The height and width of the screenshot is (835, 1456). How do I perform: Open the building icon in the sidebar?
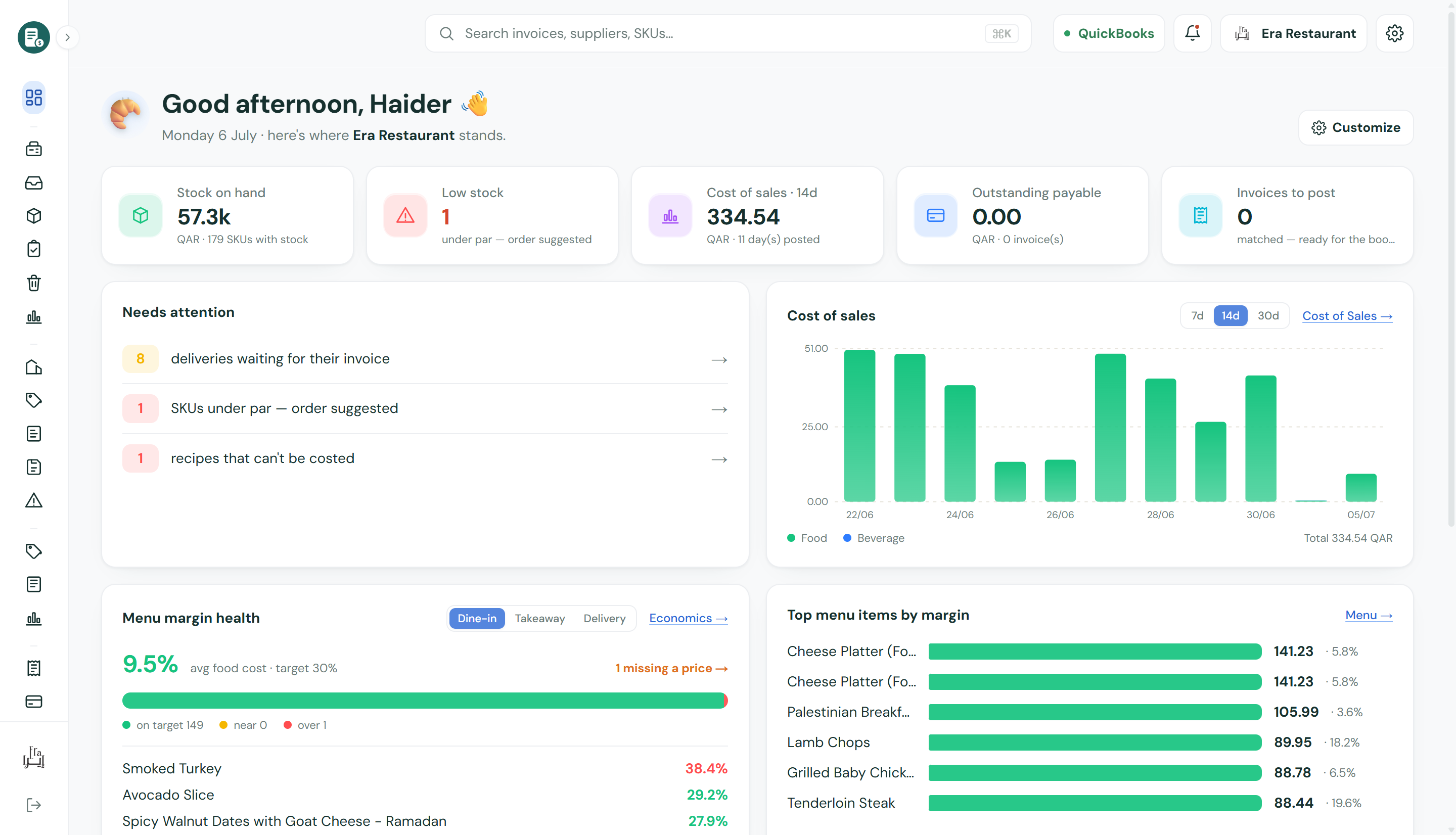click(x=34, y=367)
